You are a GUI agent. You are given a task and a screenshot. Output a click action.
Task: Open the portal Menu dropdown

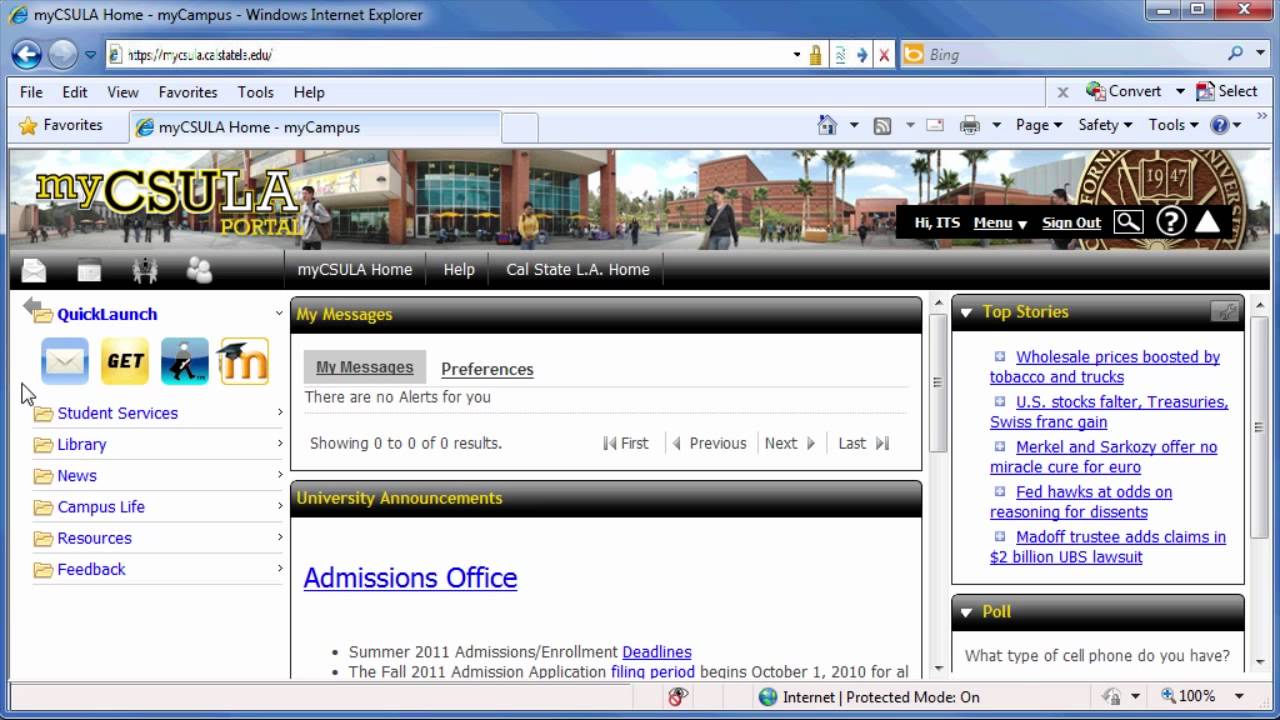[x=1000, y=223]
